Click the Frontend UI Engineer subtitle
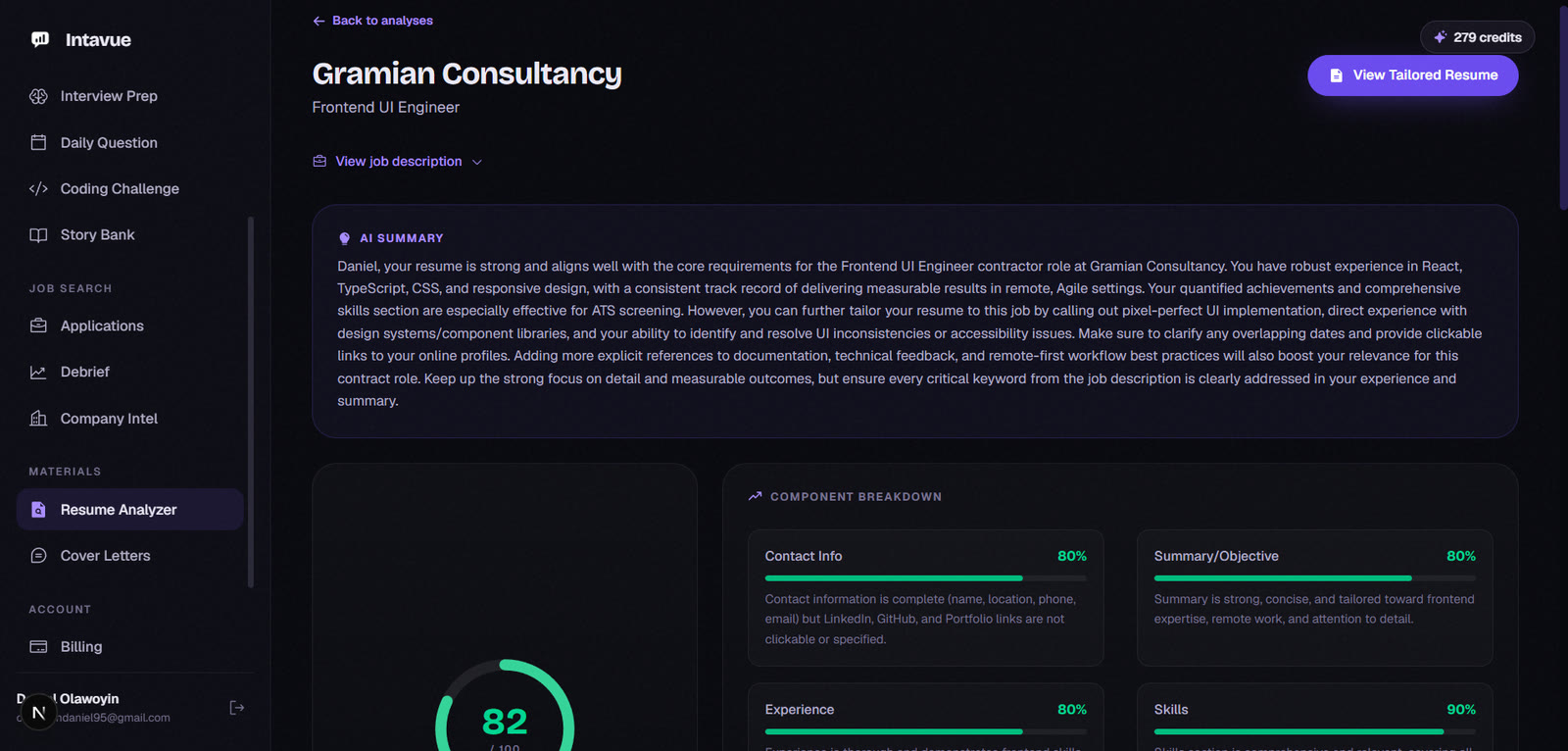The width and height of the screenshot is (1568, 751). click(x=385, y=107)
